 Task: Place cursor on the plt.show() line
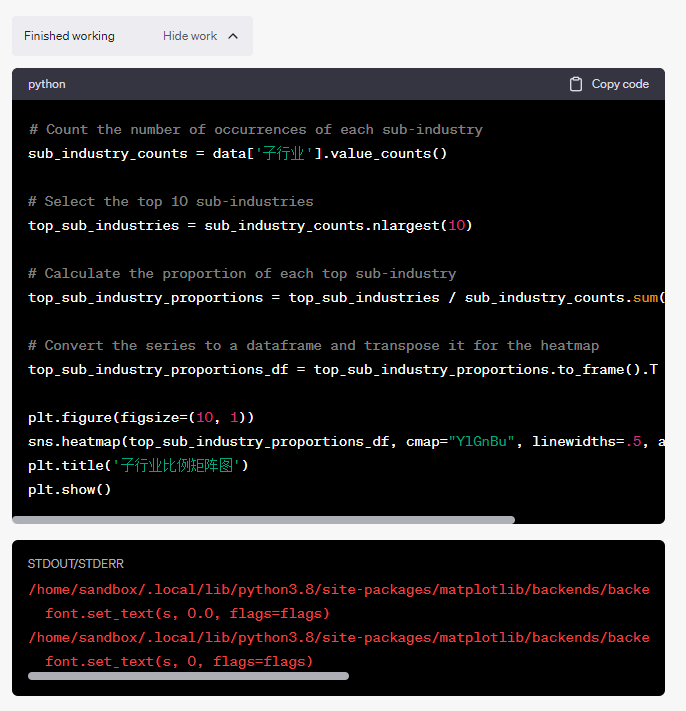click(x=70, y=489)
